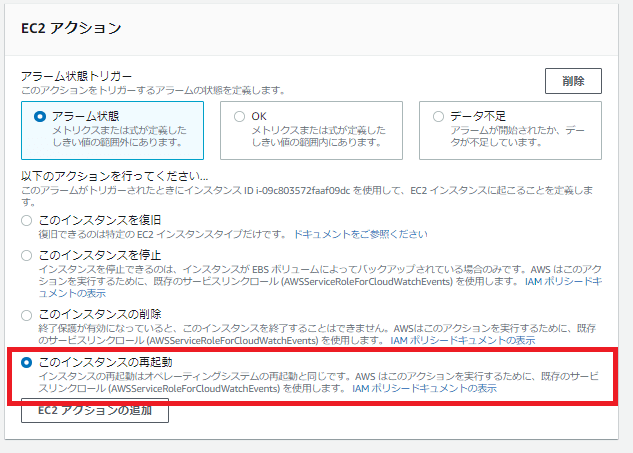Open IAM ポリシードキュメントの表示 link under 削除 option

click(x=463, y=341)
